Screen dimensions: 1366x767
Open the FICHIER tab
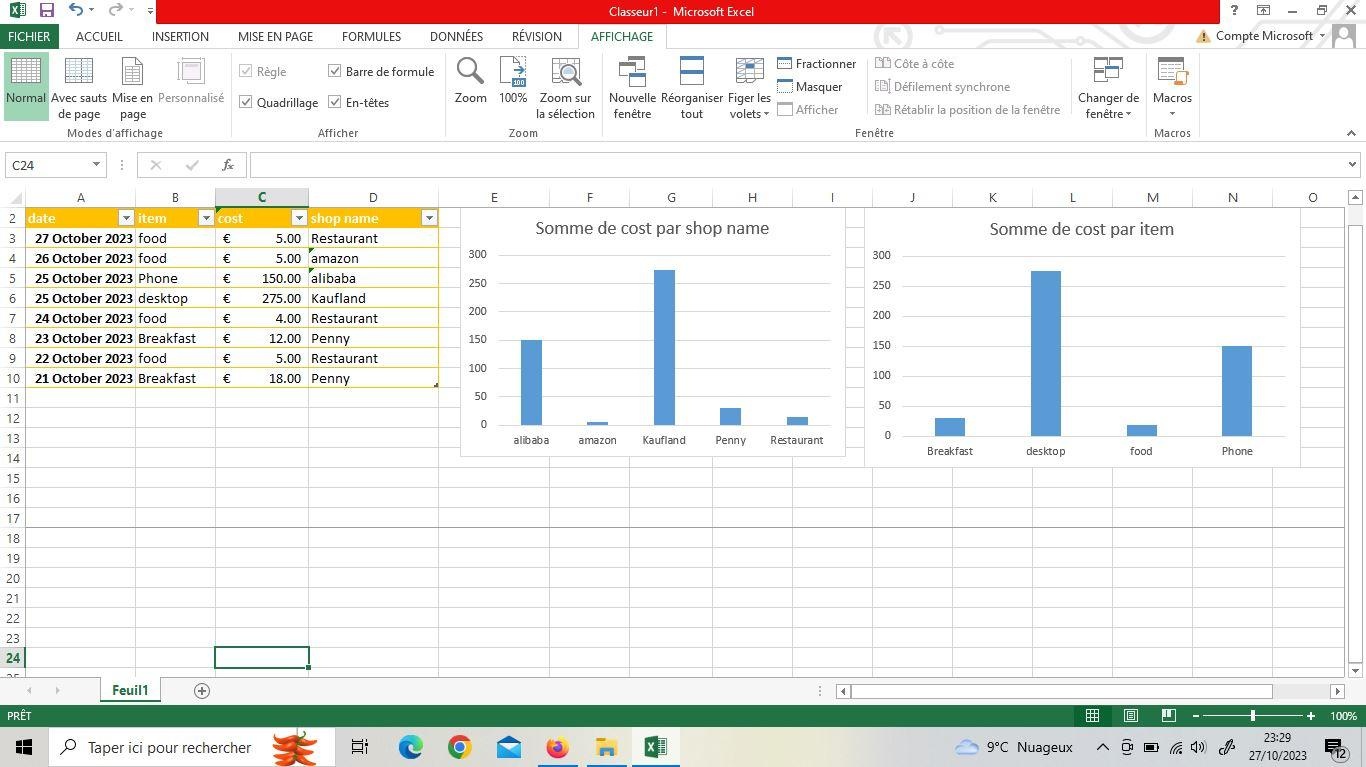coord(29,36)
